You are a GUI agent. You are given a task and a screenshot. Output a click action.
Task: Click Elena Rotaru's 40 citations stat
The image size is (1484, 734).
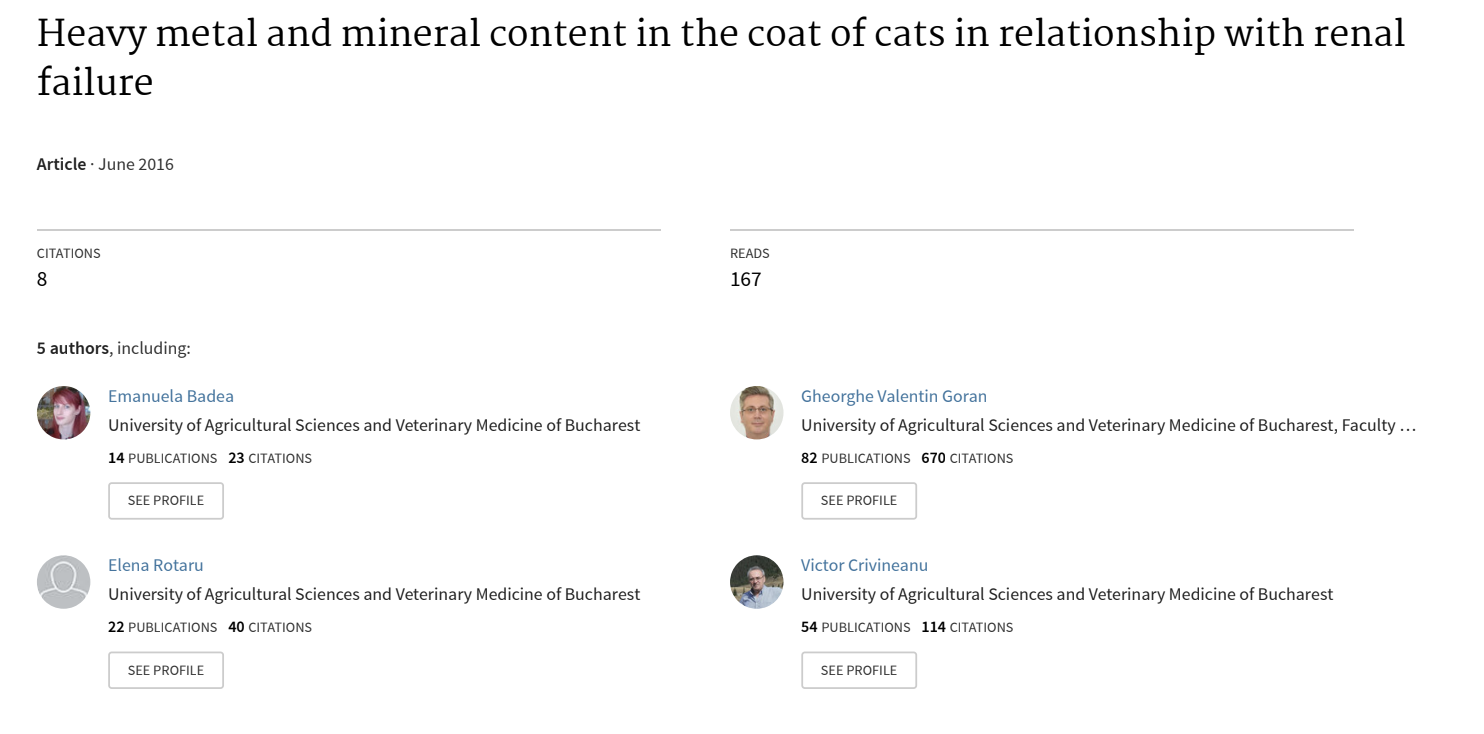[x=270, y=627]
